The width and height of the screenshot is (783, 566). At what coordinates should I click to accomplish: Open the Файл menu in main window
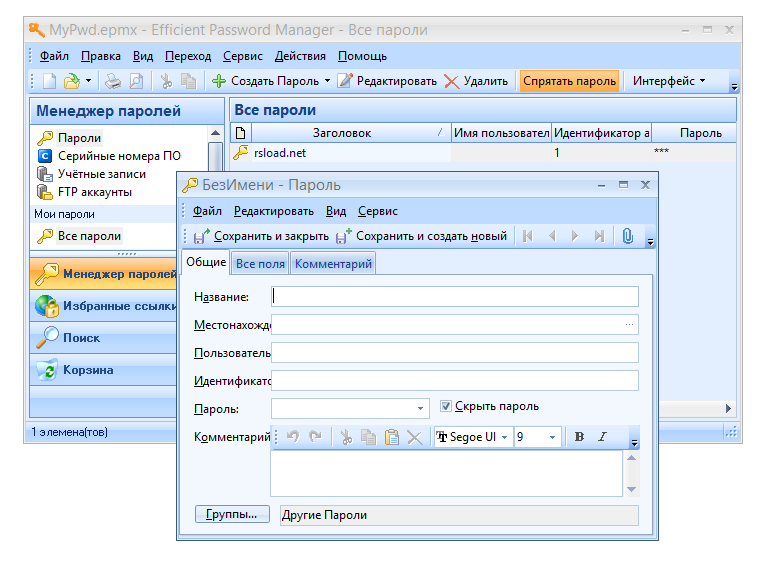click(54, 56)
